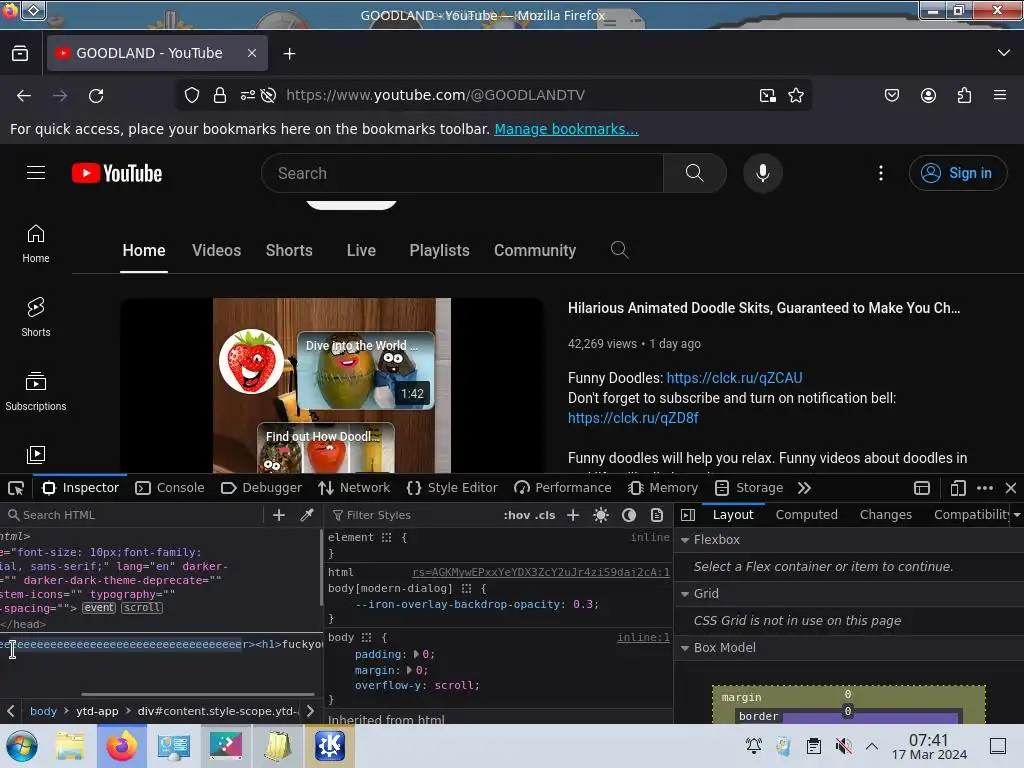Open channel Videos tab
This screenshot has height=768, width=1024.
coord(216,251)
